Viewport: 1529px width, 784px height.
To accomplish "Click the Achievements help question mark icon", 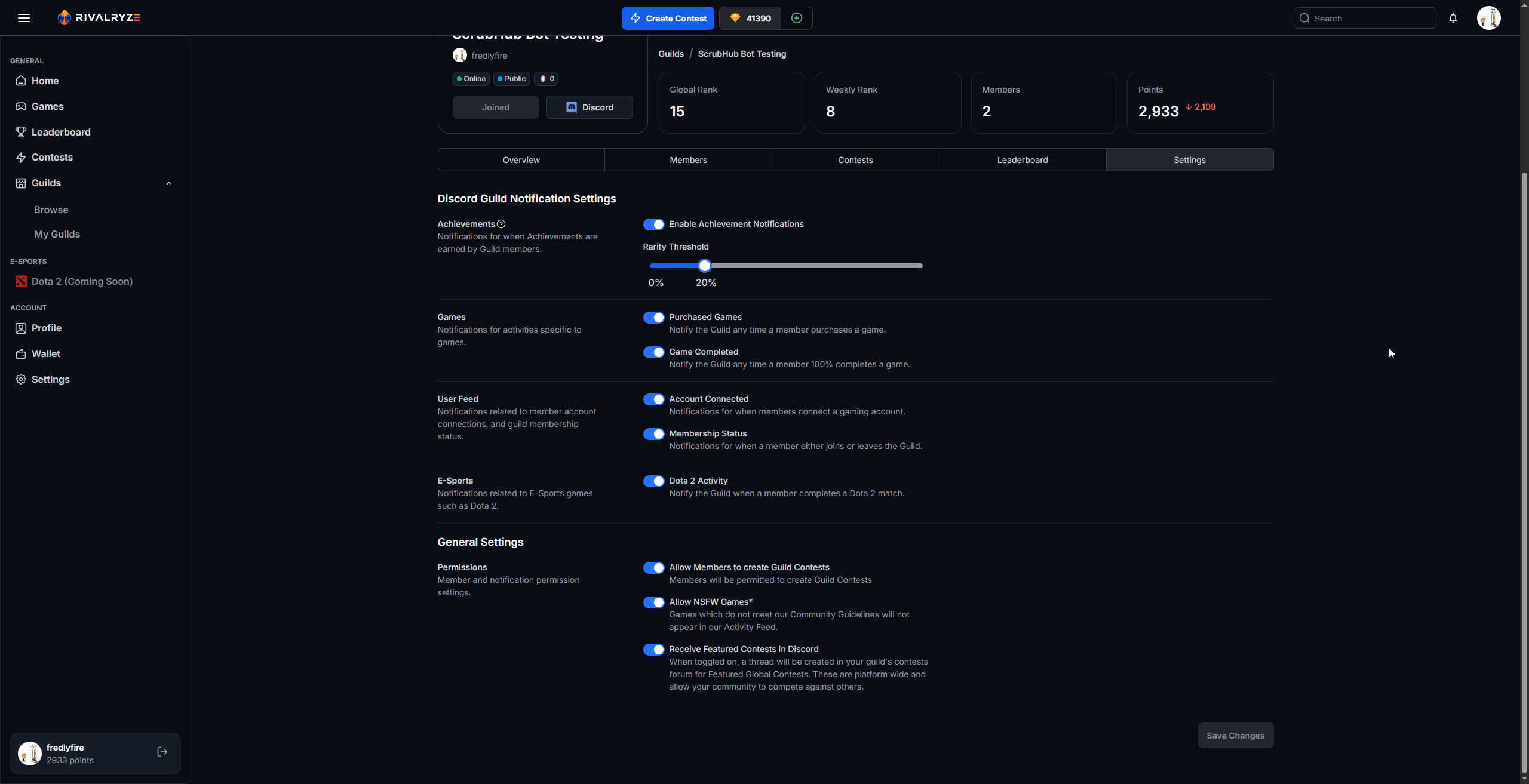I will [501, 224].
